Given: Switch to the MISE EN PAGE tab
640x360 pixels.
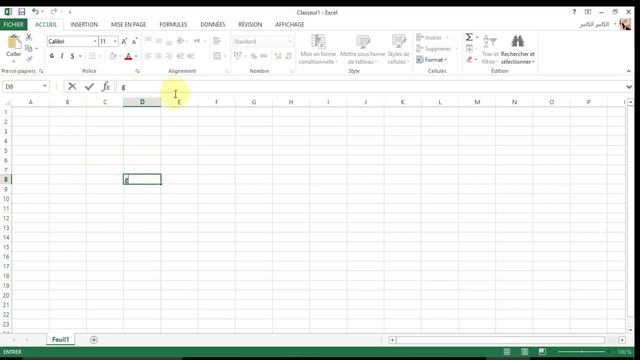Looking at the screenshot, I should 129,24.
